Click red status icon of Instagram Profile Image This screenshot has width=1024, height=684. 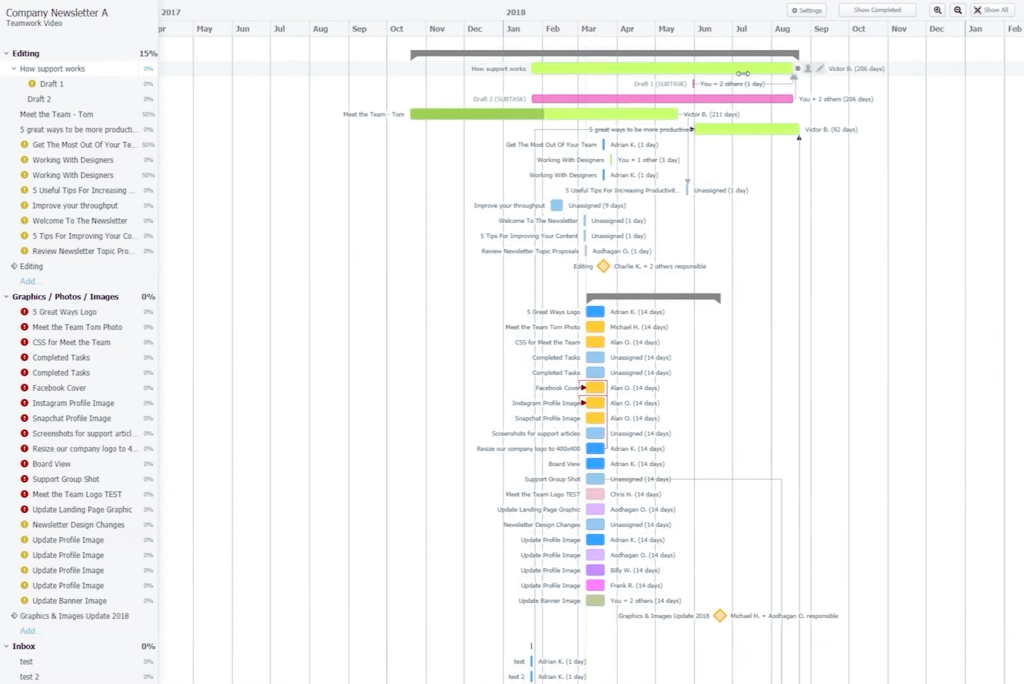click(x=24, y=403)
